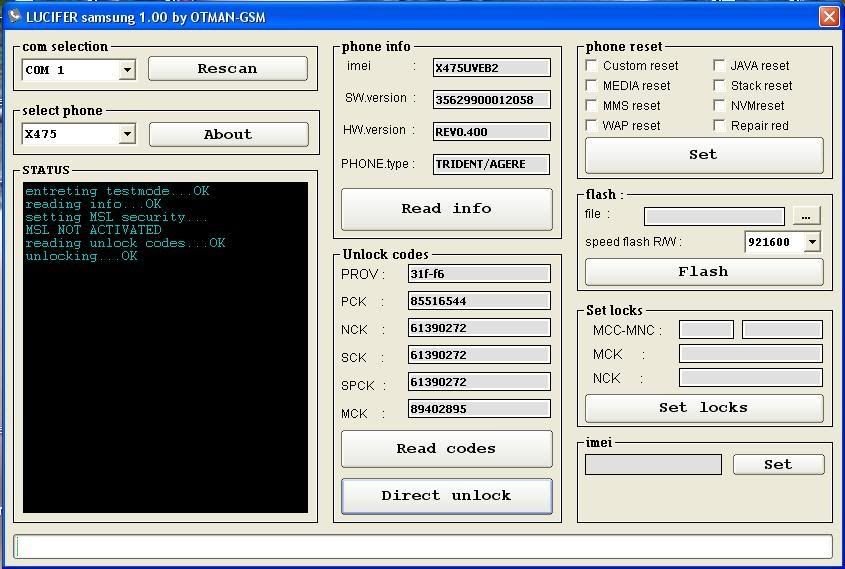845x569 pixels.
Task: Click 'reading info...OK' status line
Action: (x=93, y=204)
